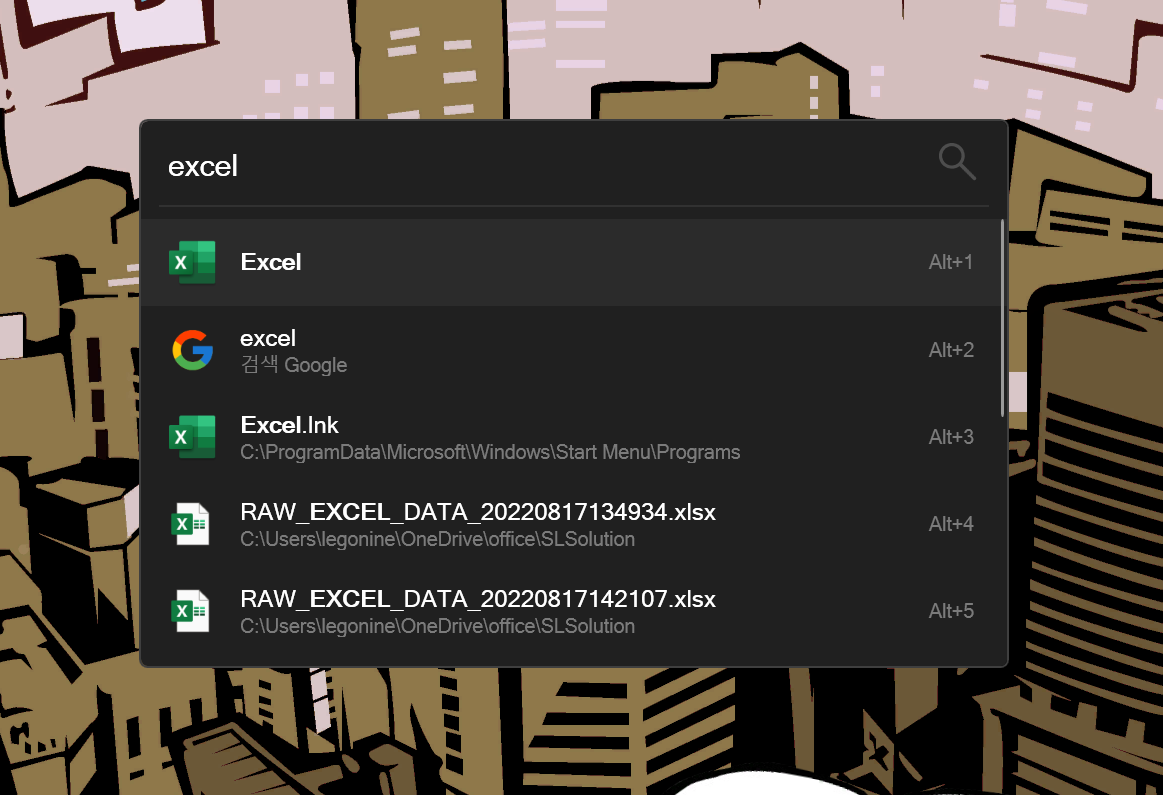Viewport: 1163px width, 795px height.
Task: Open RAW_EXCEL_DATA_20220817134934.xlsx file name
Action: [x=478, y=512]
